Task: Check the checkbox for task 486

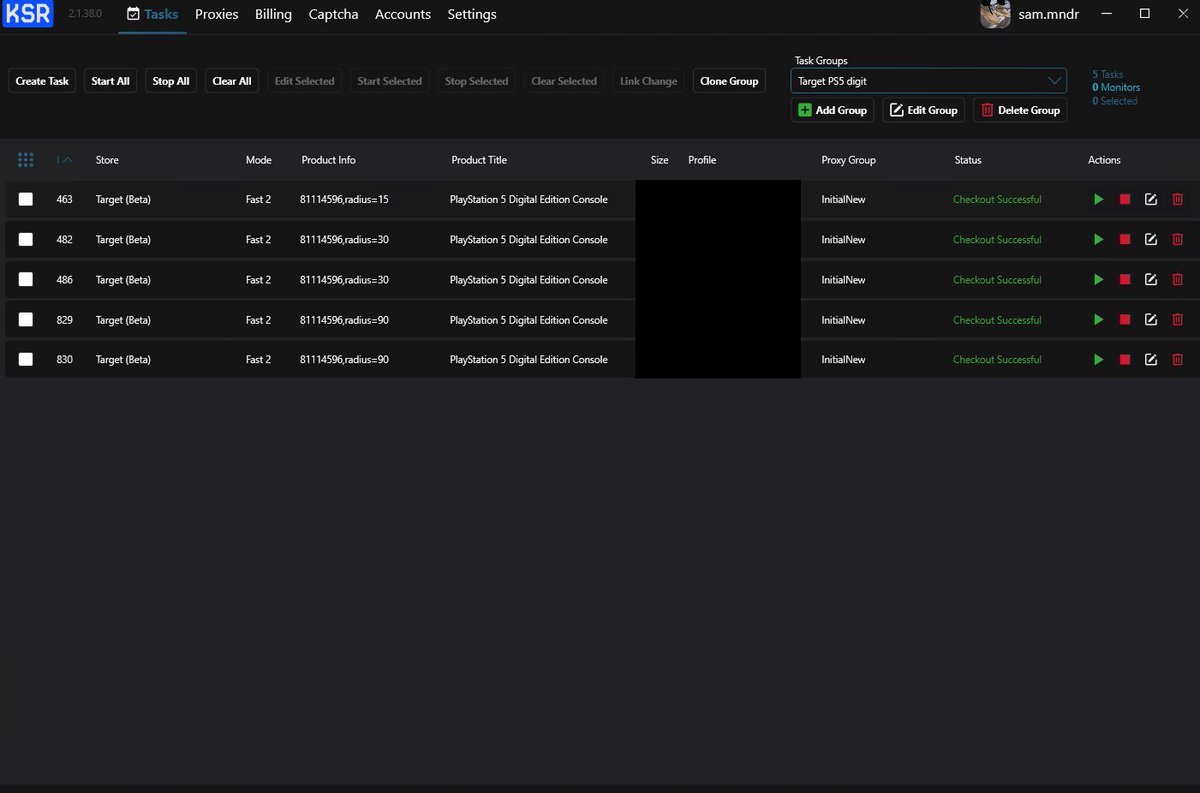Action: [x=26, y=280]
